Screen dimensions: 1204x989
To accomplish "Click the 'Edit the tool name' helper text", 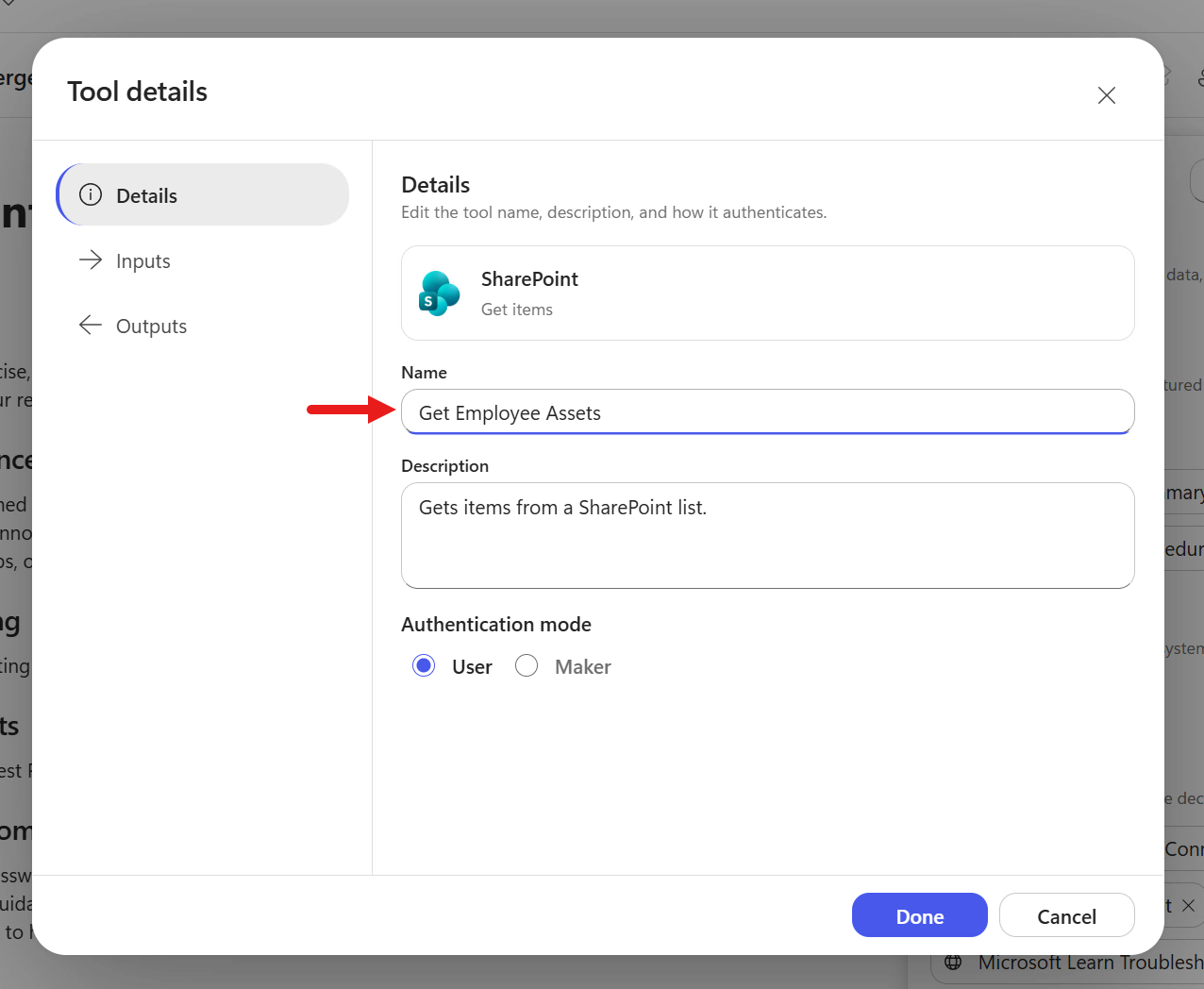I will [x=614, y=212].
